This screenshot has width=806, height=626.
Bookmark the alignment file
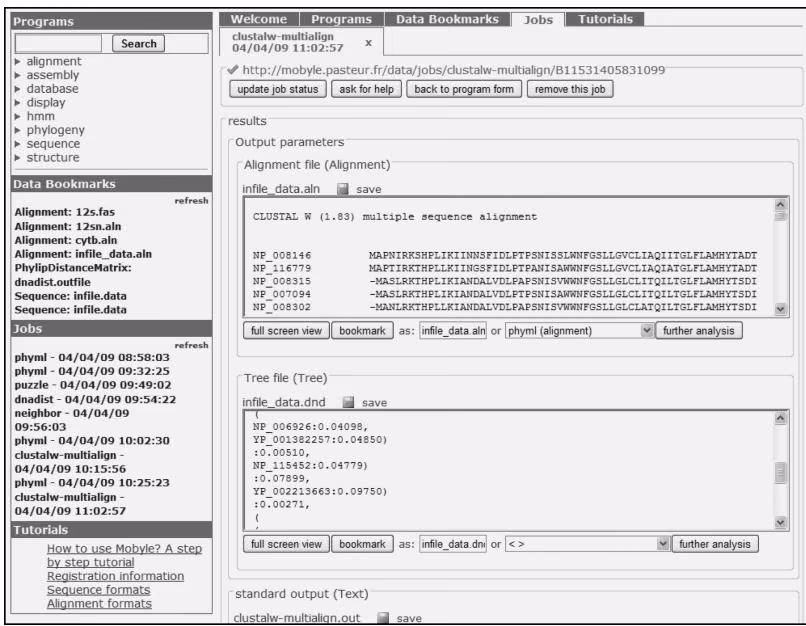pyautogui.click(x=362, y=331)
